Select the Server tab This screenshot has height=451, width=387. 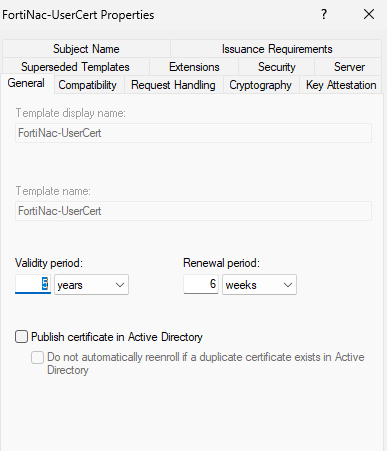(x=349, y=67)
